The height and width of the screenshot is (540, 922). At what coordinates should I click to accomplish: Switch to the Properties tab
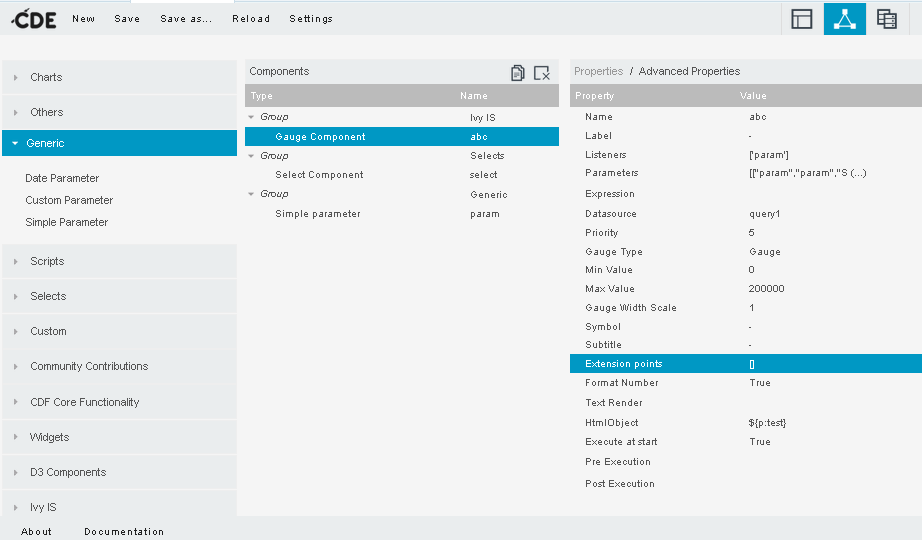point(598,71)
